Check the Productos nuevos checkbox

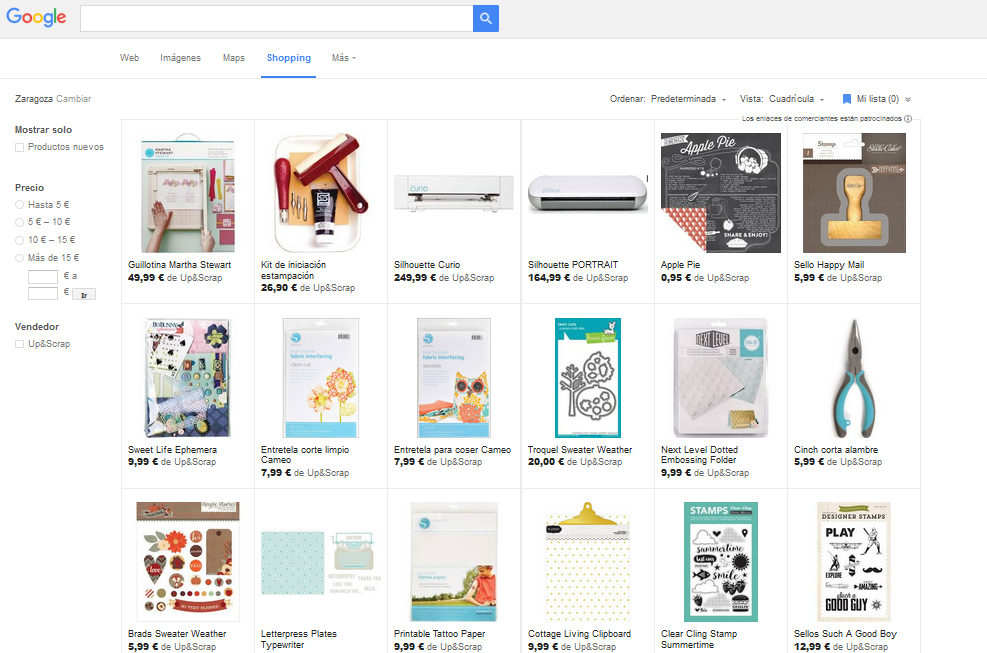pos(20,147)
